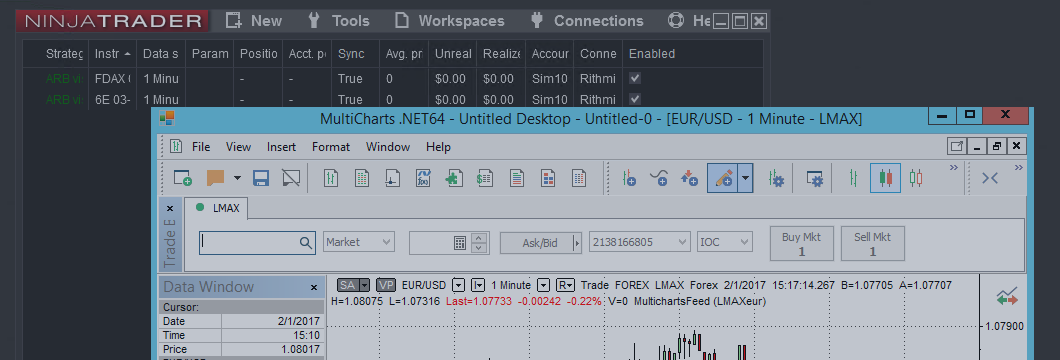Sort by Instrument column in NinjaTrader
Screen dimensions: 1060x360
tap(113, 53)
